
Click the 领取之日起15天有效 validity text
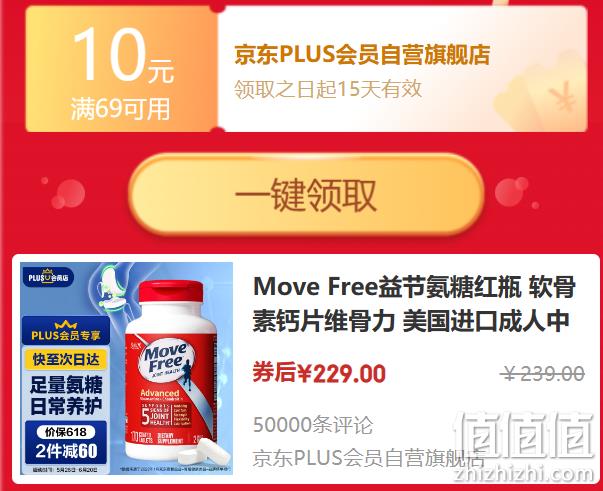click(328, 89)
